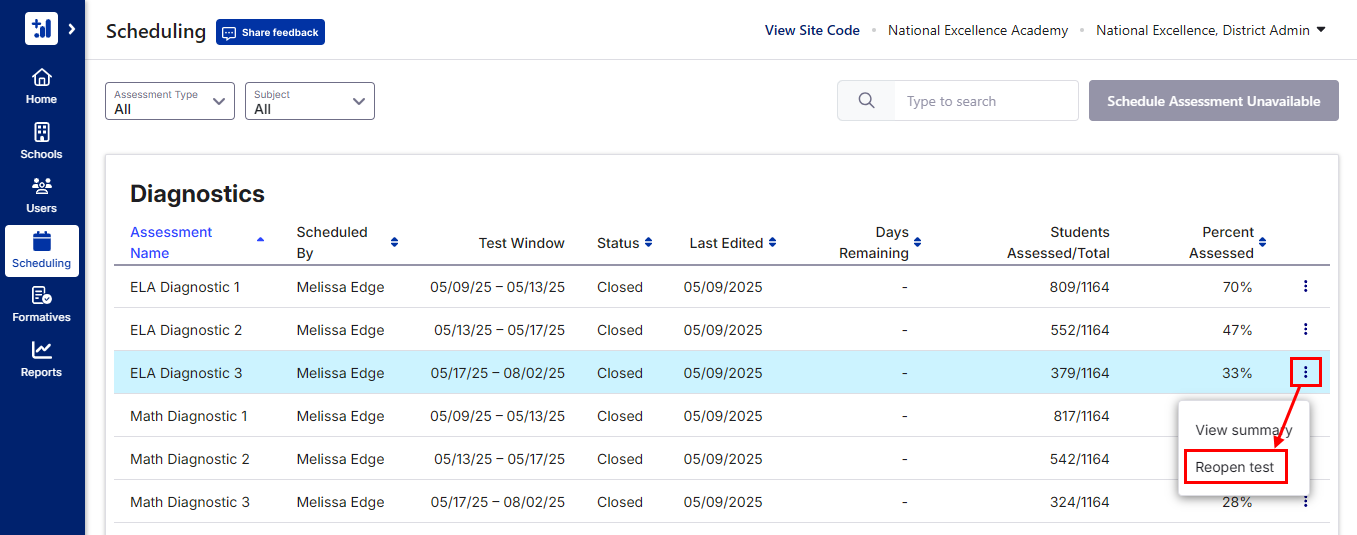Click the 05/09/25 – 05/13/25 window for ELA Diagnostic 1
Image resolution: width=1357 pixels, height=535 pixels.
[x=498, y=287]
